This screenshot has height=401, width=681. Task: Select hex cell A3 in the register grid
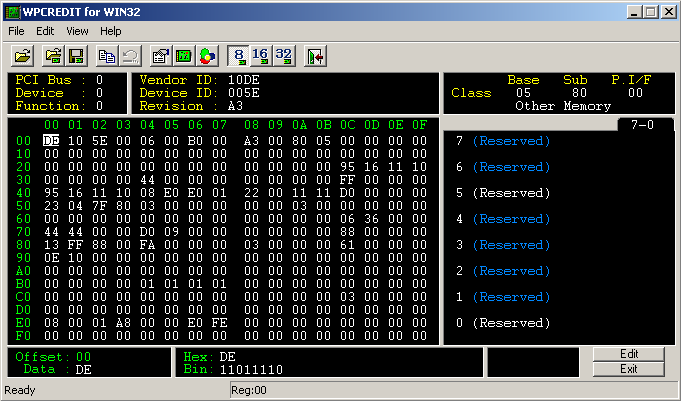tap(251, 141)
